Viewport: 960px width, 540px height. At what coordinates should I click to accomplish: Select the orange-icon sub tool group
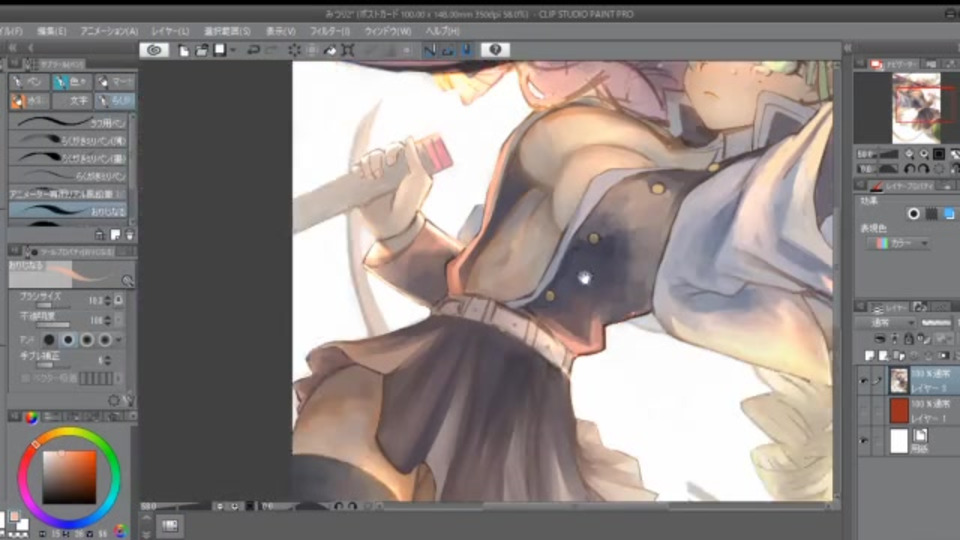[x=28, y=100]
